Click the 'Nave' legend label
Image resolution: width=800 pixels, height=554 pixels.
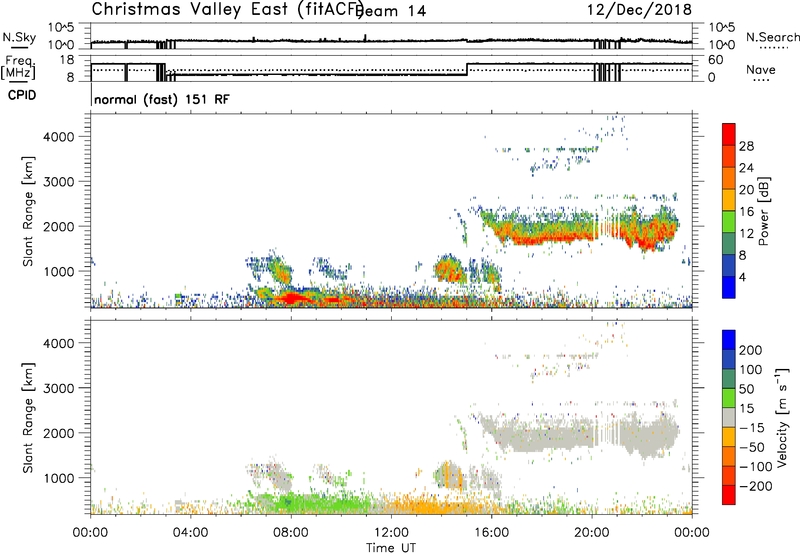pyautogui.click(x=761, y=70)
